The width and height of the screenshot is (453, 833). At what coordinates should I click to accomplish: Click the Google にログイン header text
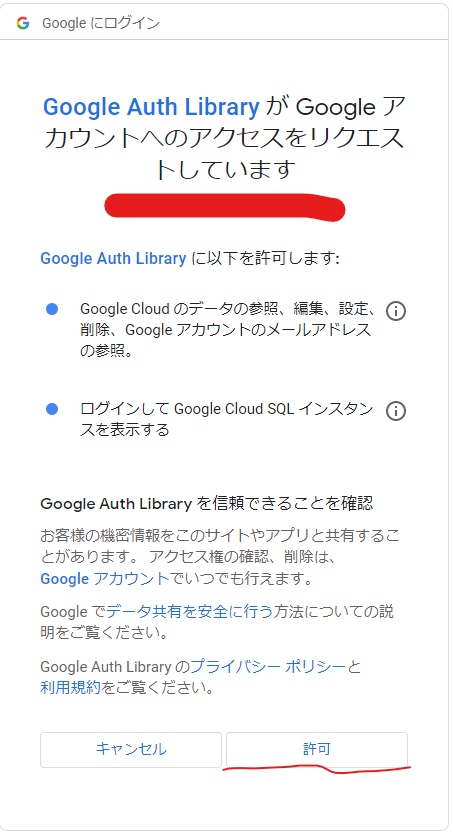[101, 23]
